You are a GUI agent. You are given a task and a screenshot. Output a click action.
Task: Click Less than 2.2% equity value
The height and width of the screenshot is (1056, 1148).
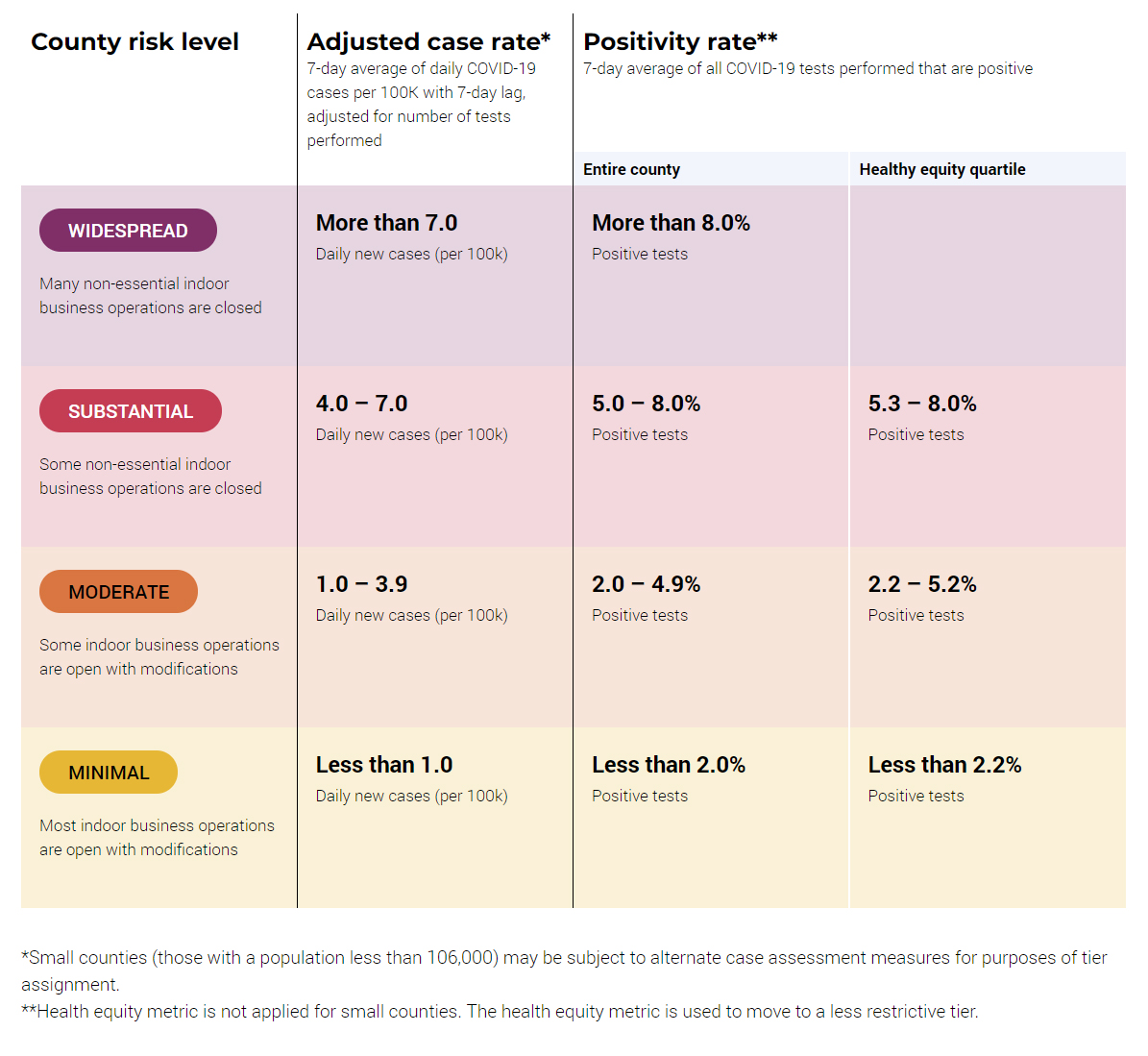click(944, 765)
